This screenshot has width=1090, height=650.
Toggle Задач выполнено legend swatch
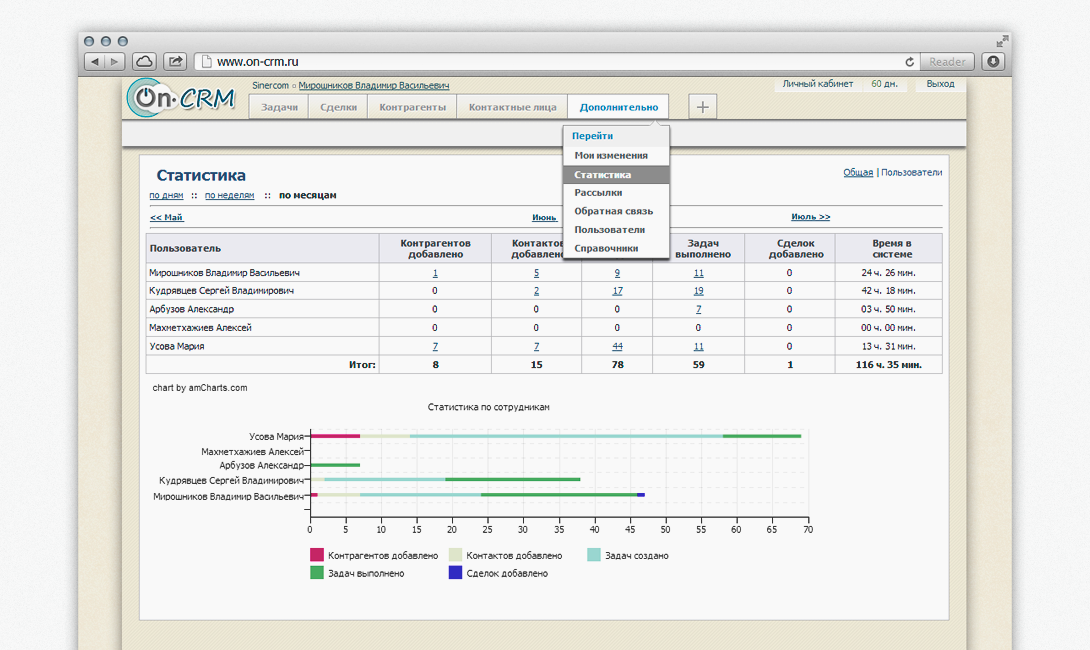click(x=317, y=573)
